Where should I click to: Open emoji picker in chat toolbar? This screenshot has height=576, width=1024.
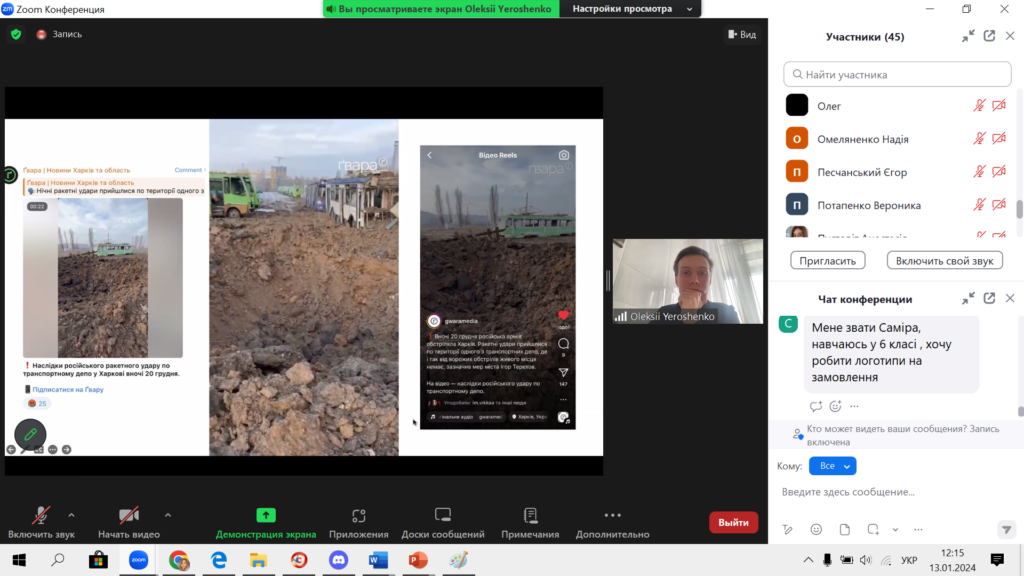816,530
